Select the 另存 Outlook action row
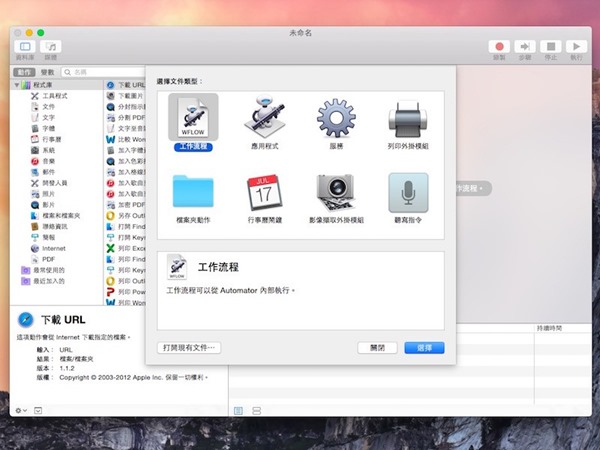This screenshot has width=600, height=450. (x=126, y=215)
